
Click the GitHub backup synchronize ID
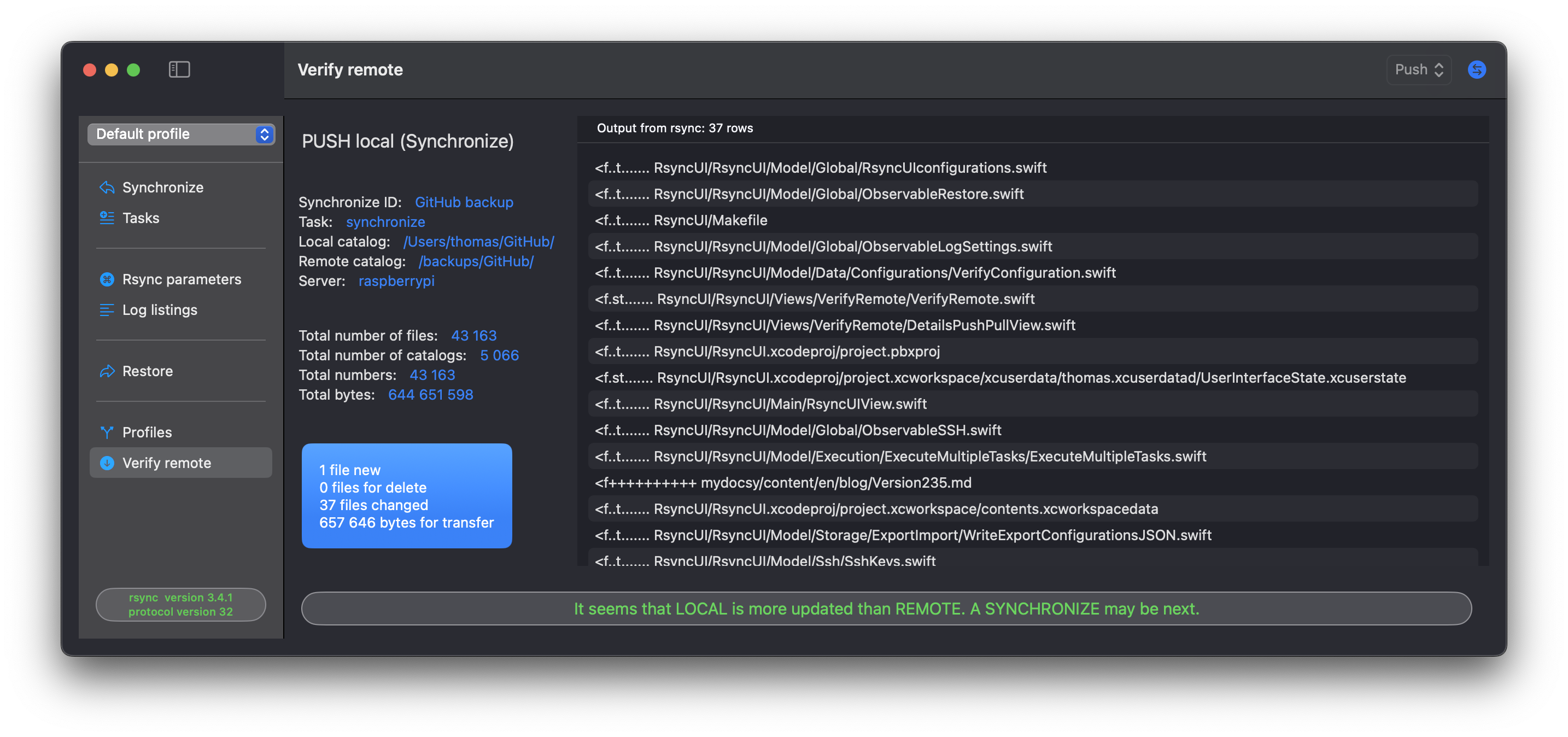[x=464, y=202]
